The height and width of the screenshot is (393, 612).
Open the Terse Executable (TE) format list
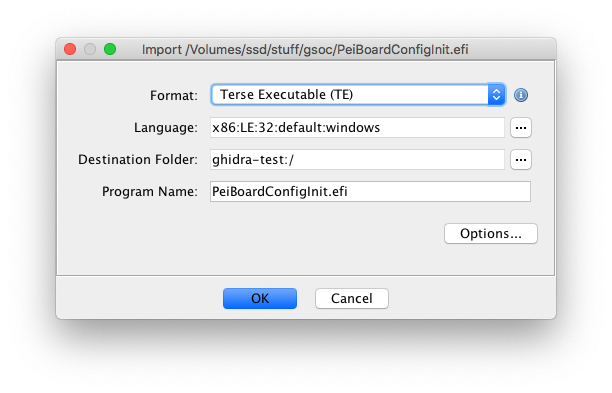click(x=358, y=94)
